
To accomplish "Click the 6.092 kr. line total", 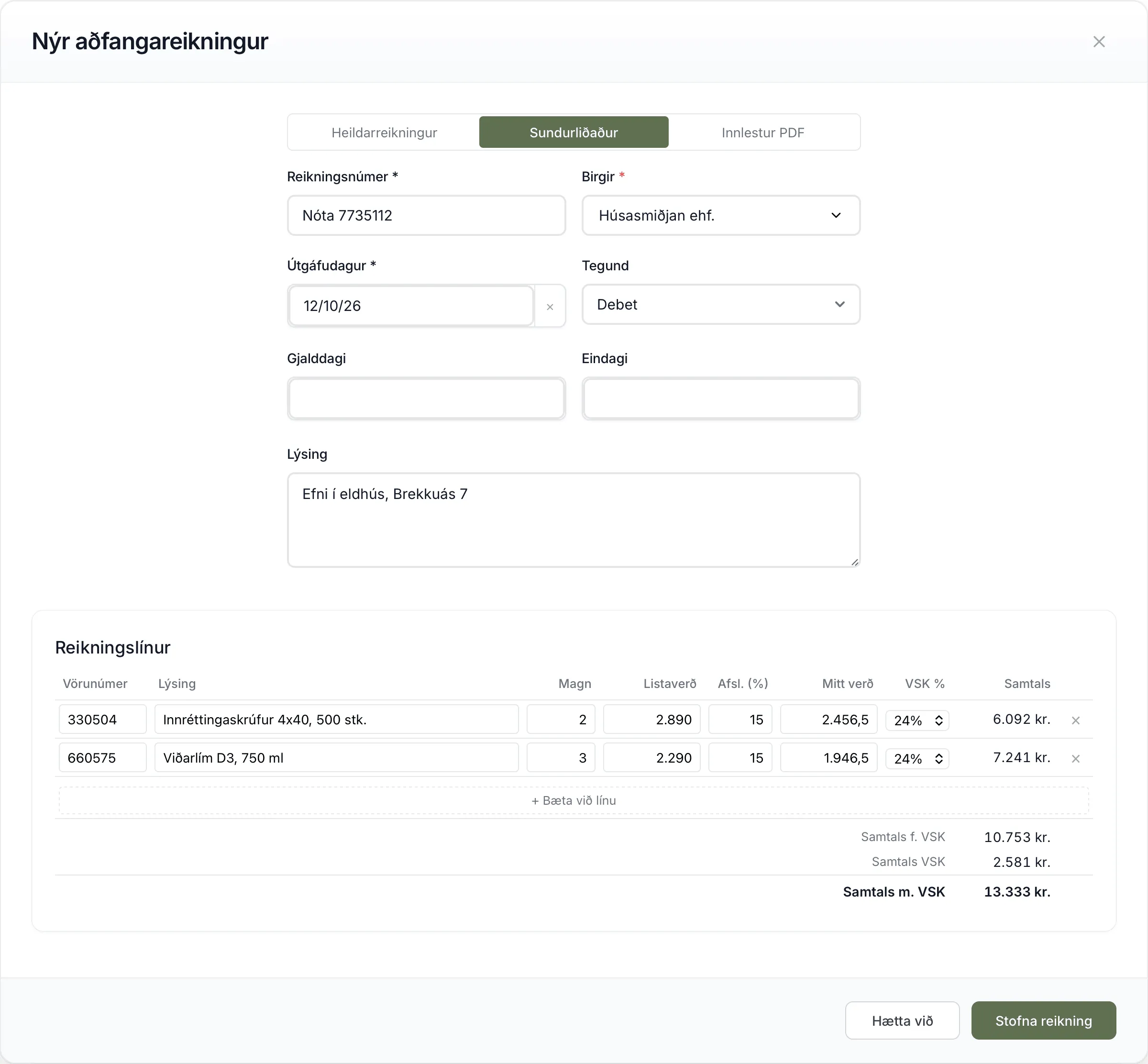I will tap(1021, 719).
